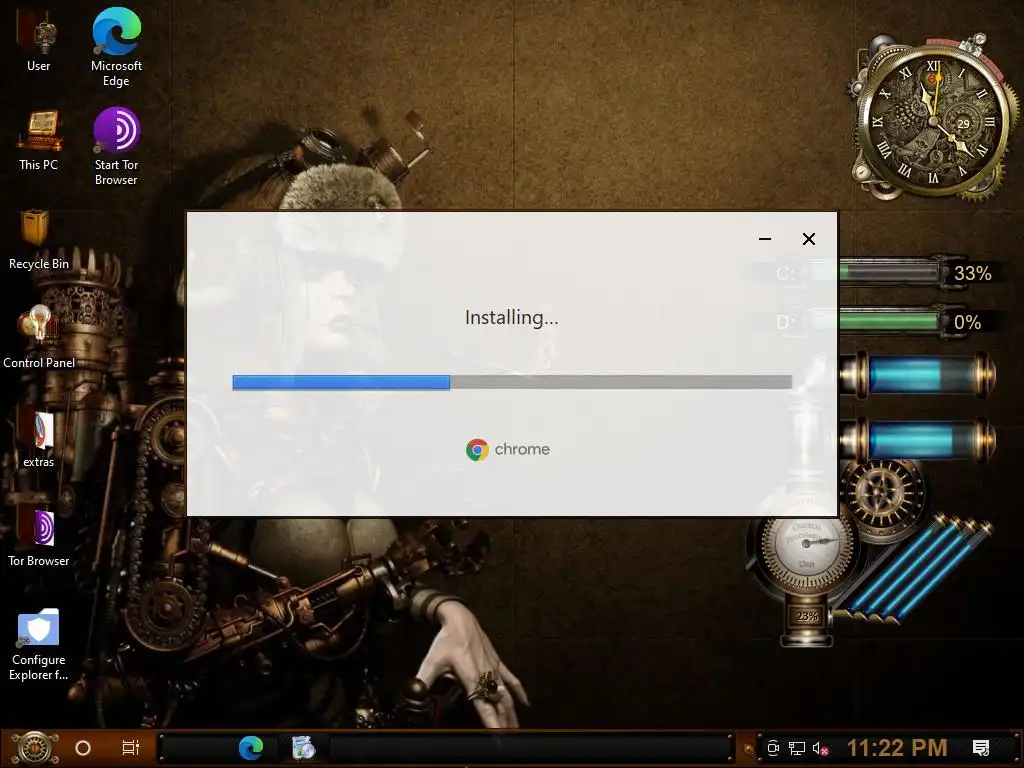Click the muted volume tray icon
Viewport: 1024px width, 768px height.
[820, 748]
